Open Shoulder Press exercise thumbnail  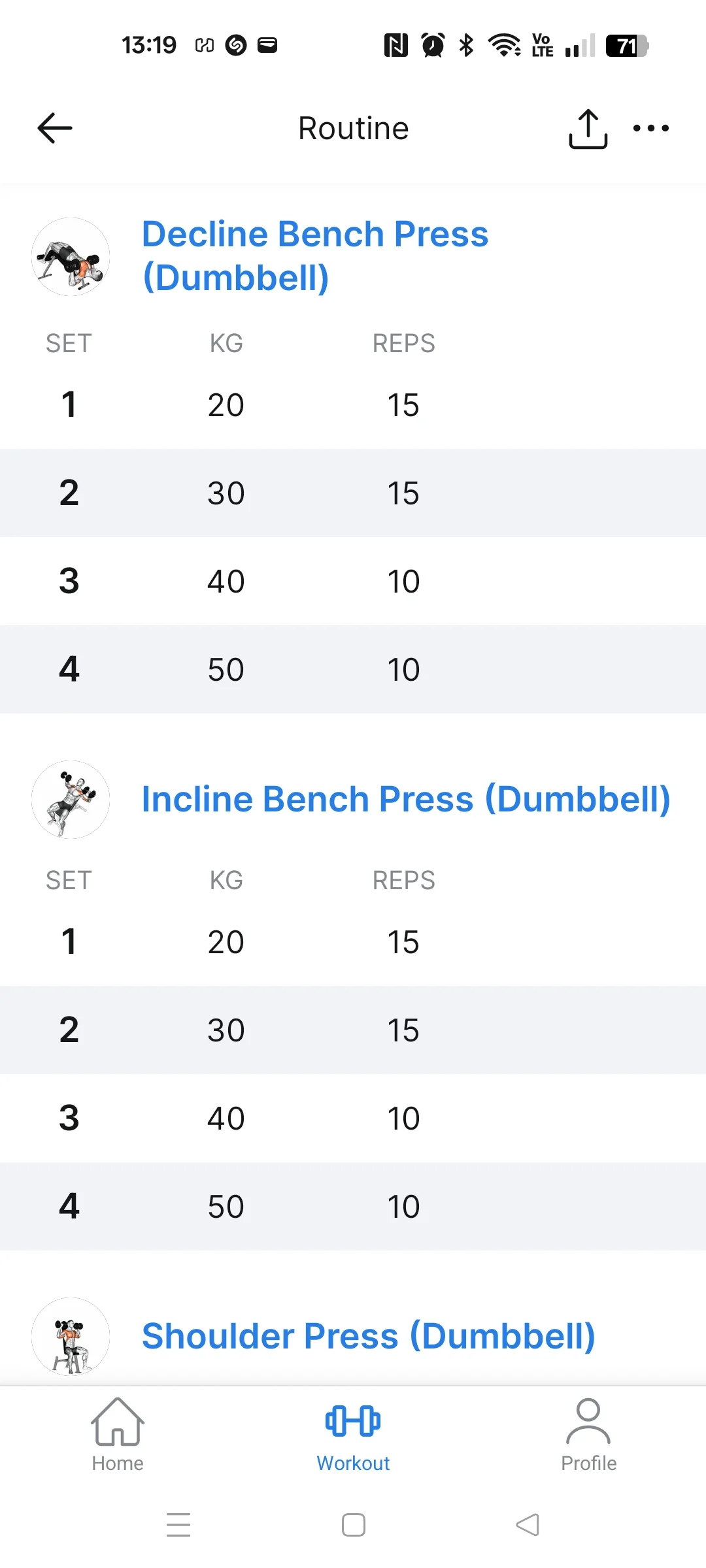pos(71,1336)
